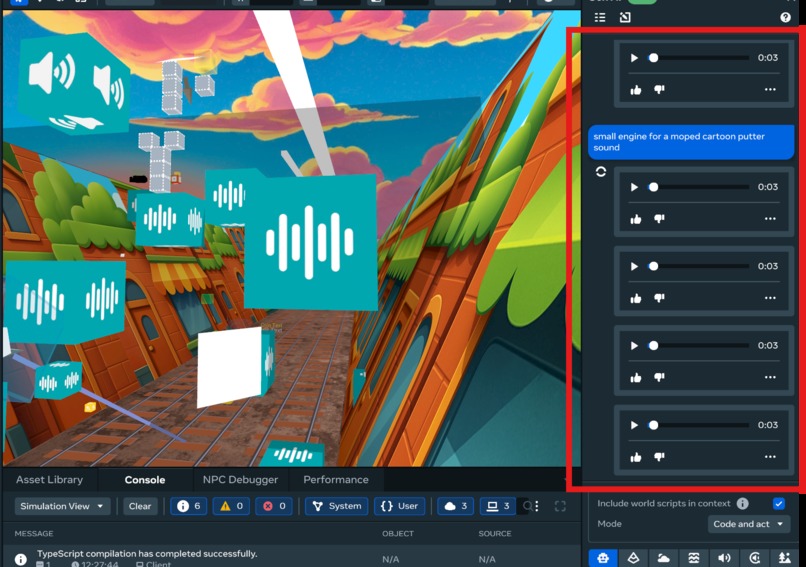Click the OBJECT column header
The height and width of the screenshot is (567, 806).
pyautogui.click(x=397, y=534)
